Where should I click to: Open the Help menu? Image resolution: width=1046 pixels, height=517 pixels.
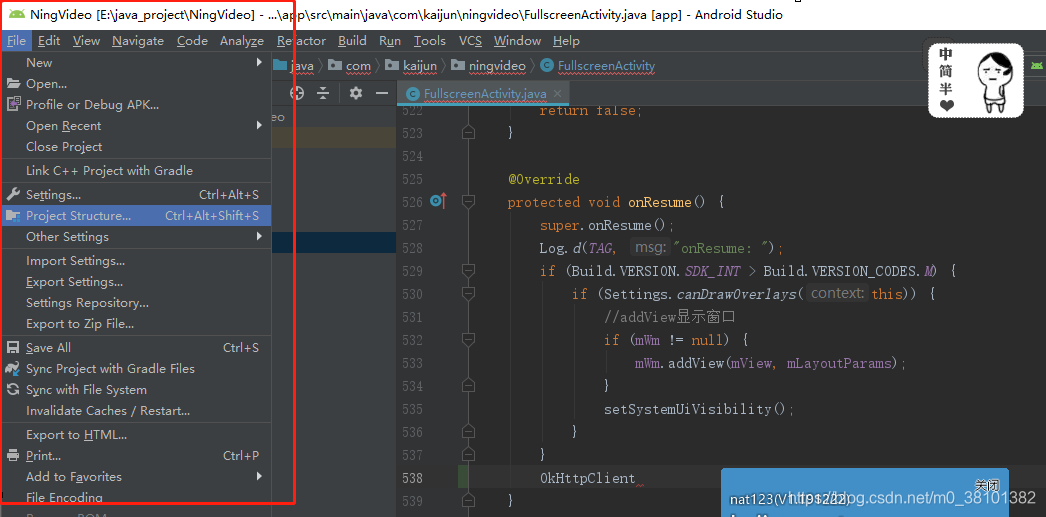(x=566, y=41)
